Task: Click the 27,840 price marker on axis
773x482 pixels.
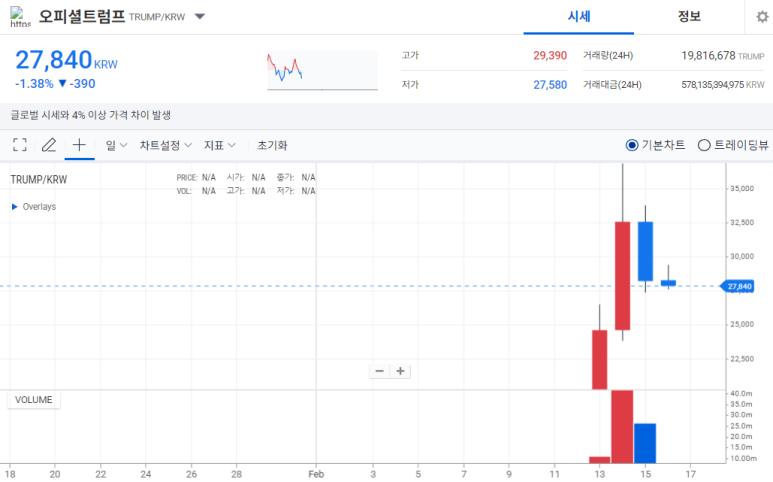Action: 738,286
